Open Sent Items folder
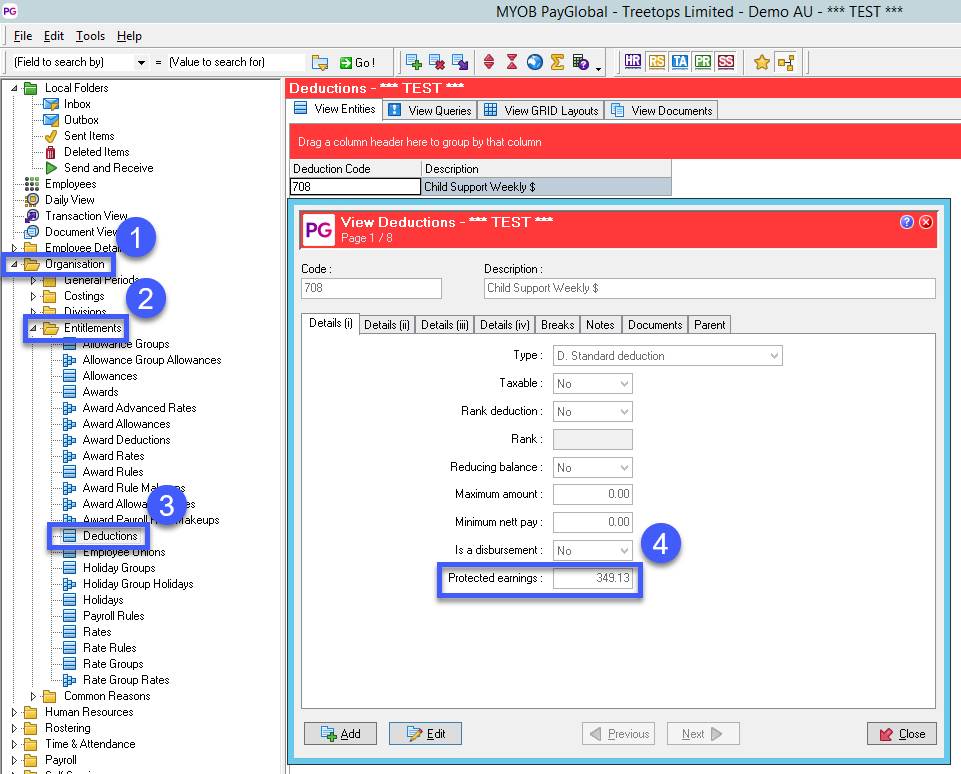Image resolution: width=961 pixels, height=774 pixels. click(x=89, y=136)
